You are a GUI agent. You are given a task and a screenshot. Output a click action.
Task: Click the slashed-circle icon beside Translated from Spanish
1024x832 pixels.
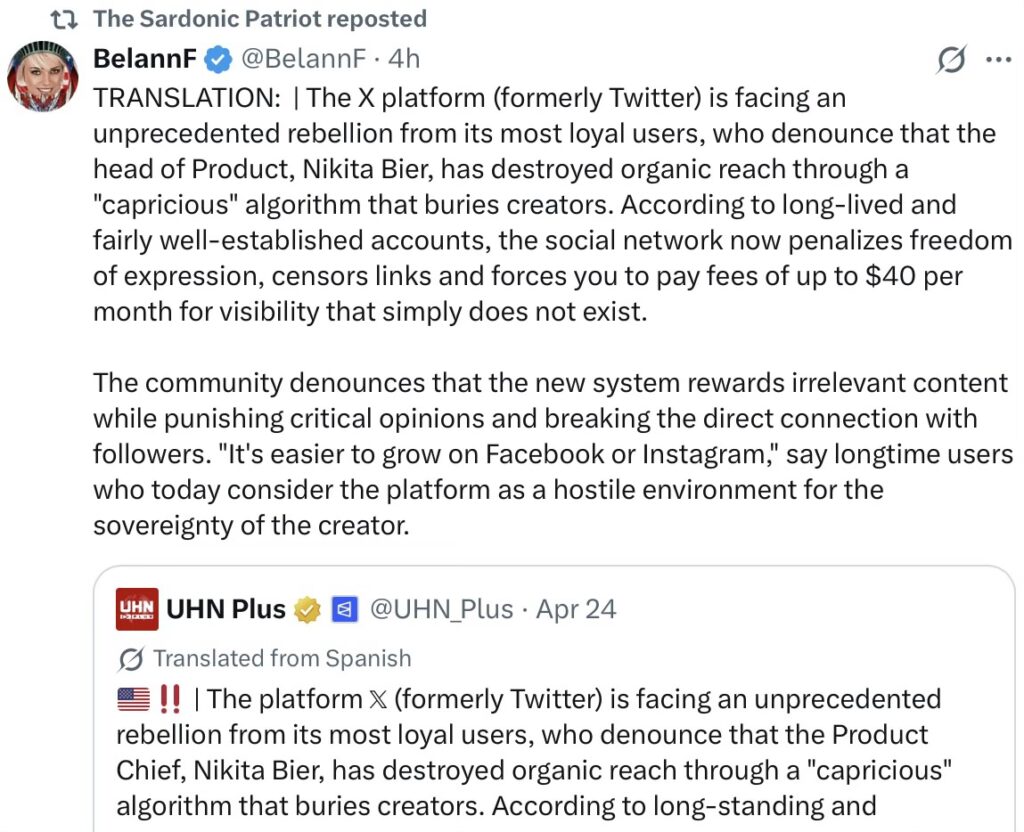130,659
